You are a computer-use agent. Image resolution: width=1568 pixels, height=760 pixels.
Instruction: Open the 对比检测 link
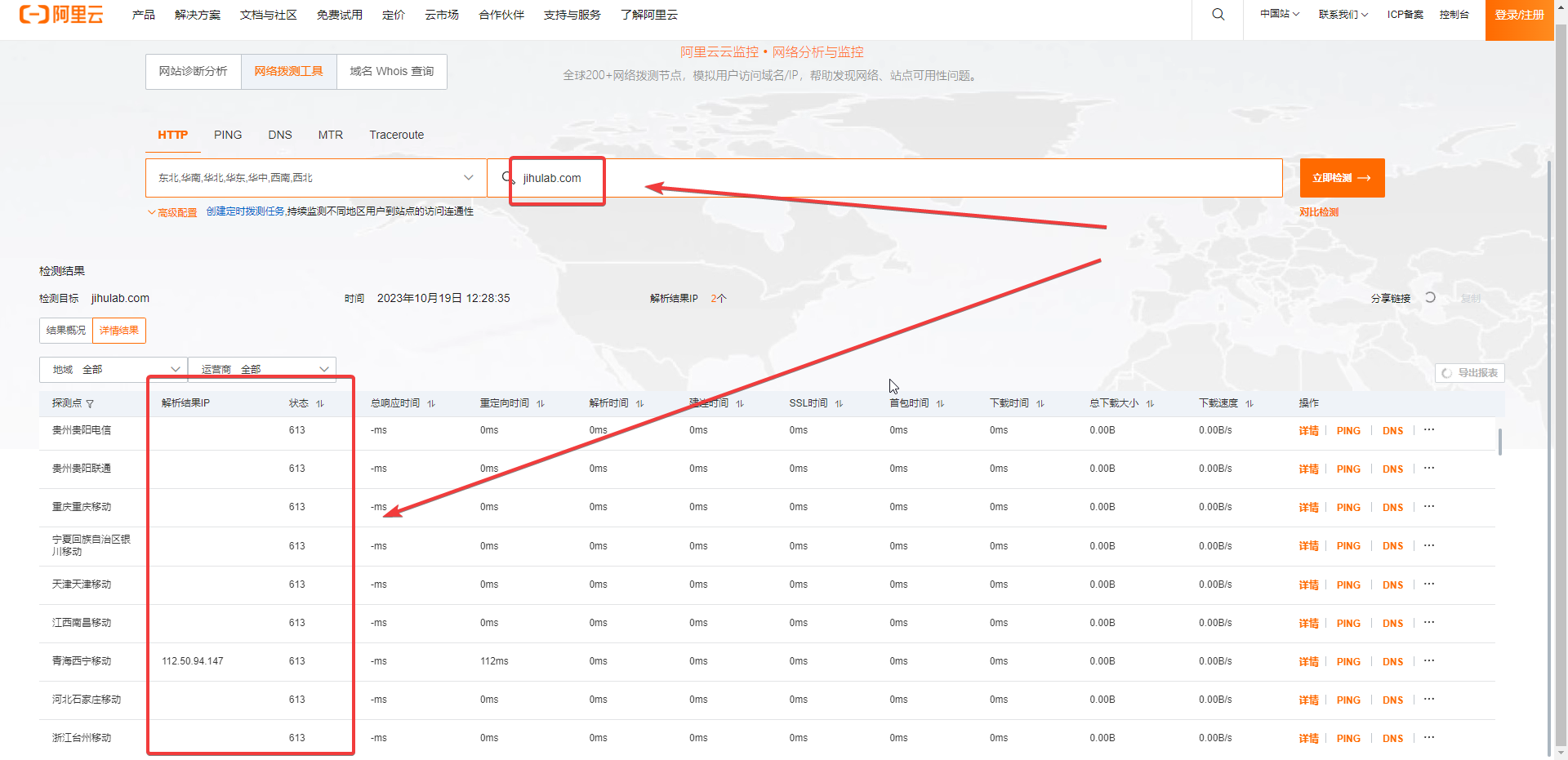click(1319, 212)
